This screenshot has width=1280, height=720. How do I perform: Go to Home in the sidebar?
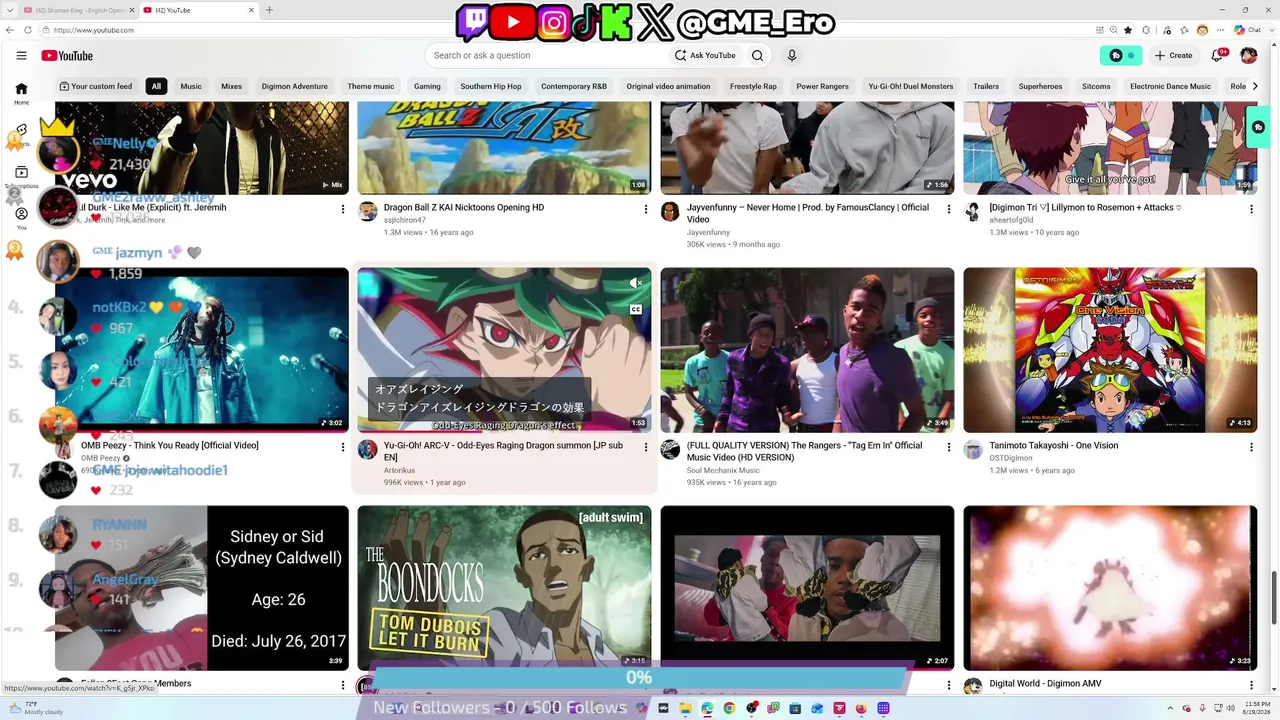pyautogui.click(x=21, y=93)
